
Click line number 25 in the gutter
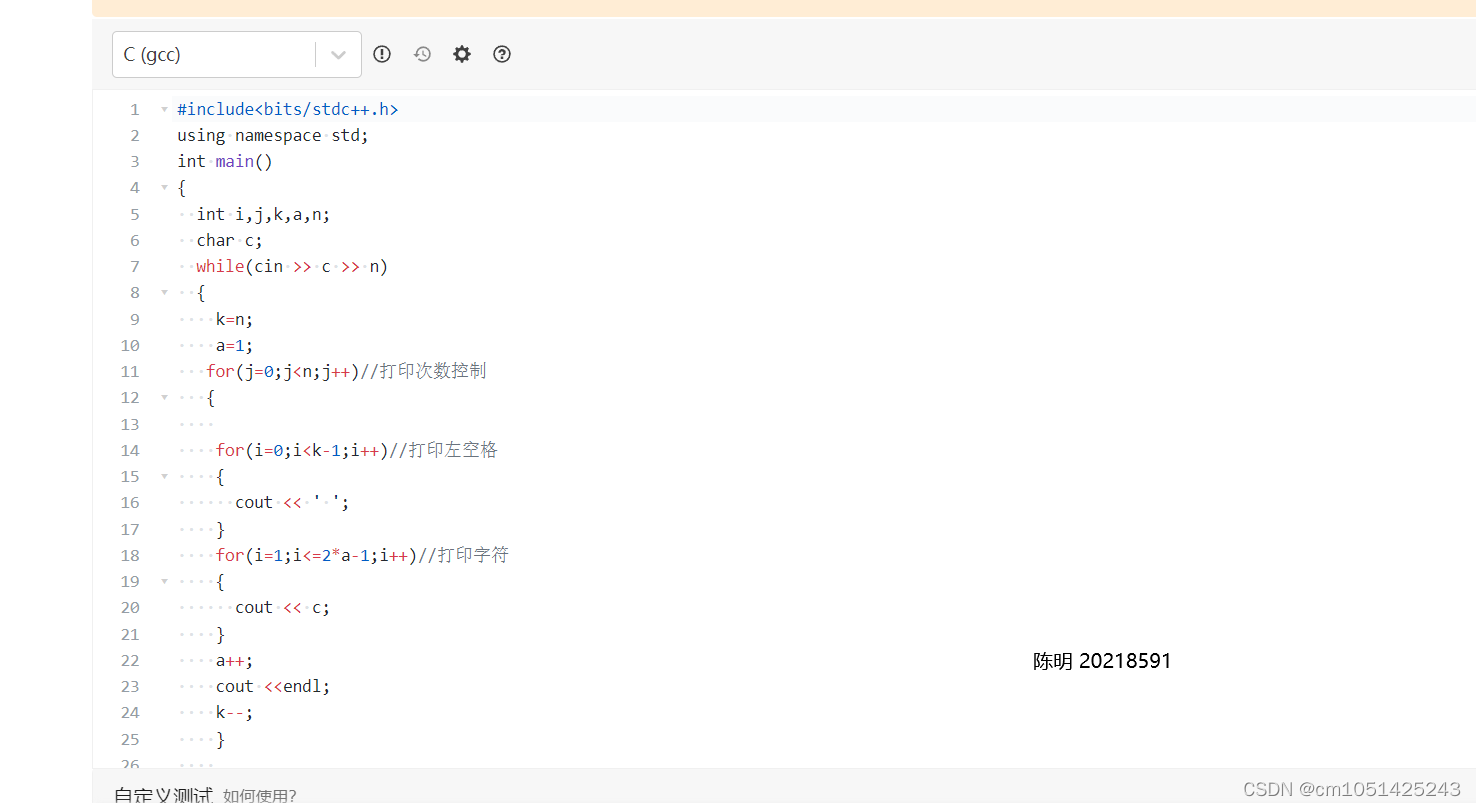pos(131,739)
